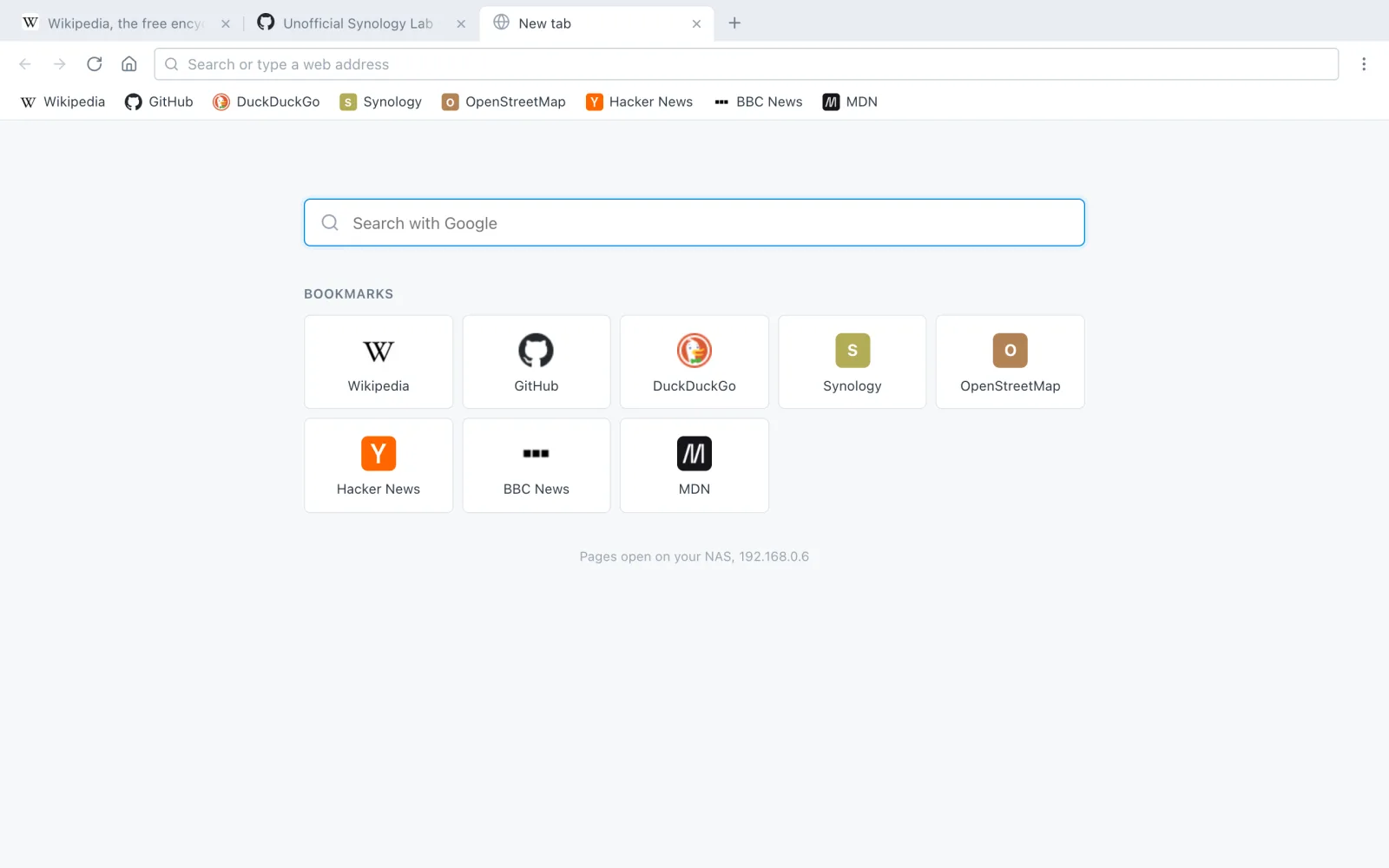Viewport: 1389px width, 868px height.
Task: Click the BOOKMARKS section heading
Action: (348, 294)
